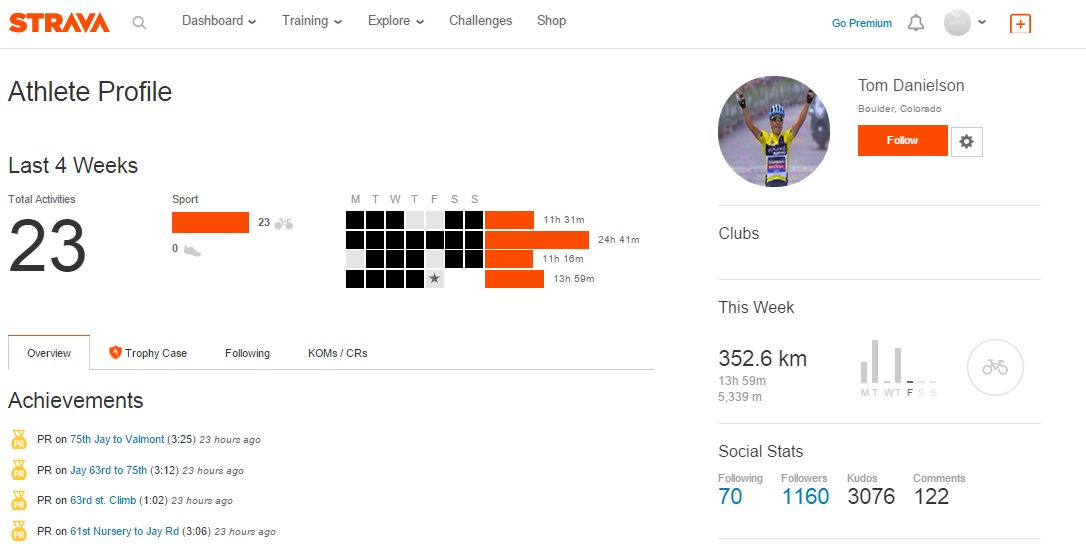Follow Tom Danielson

(x=902, y=141)
